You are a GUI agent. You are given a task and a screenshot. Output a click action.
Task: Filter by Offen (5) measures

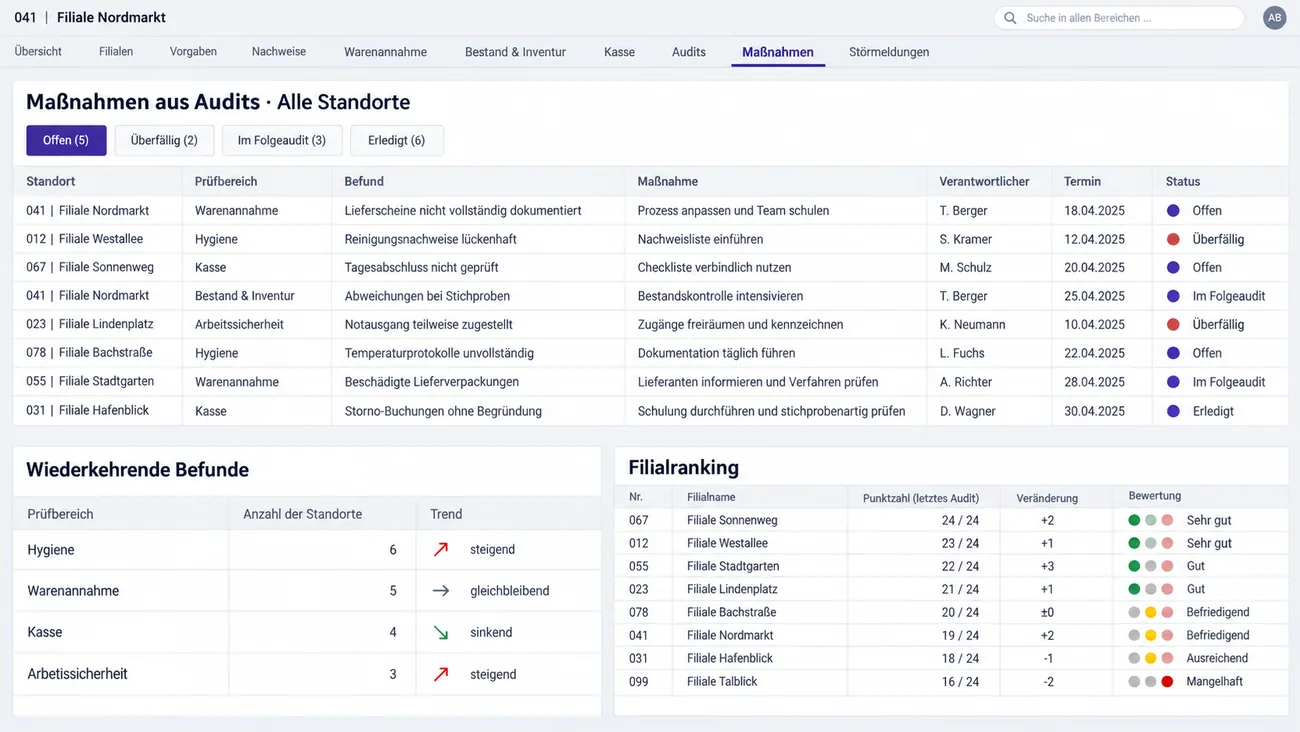[66, 140]
